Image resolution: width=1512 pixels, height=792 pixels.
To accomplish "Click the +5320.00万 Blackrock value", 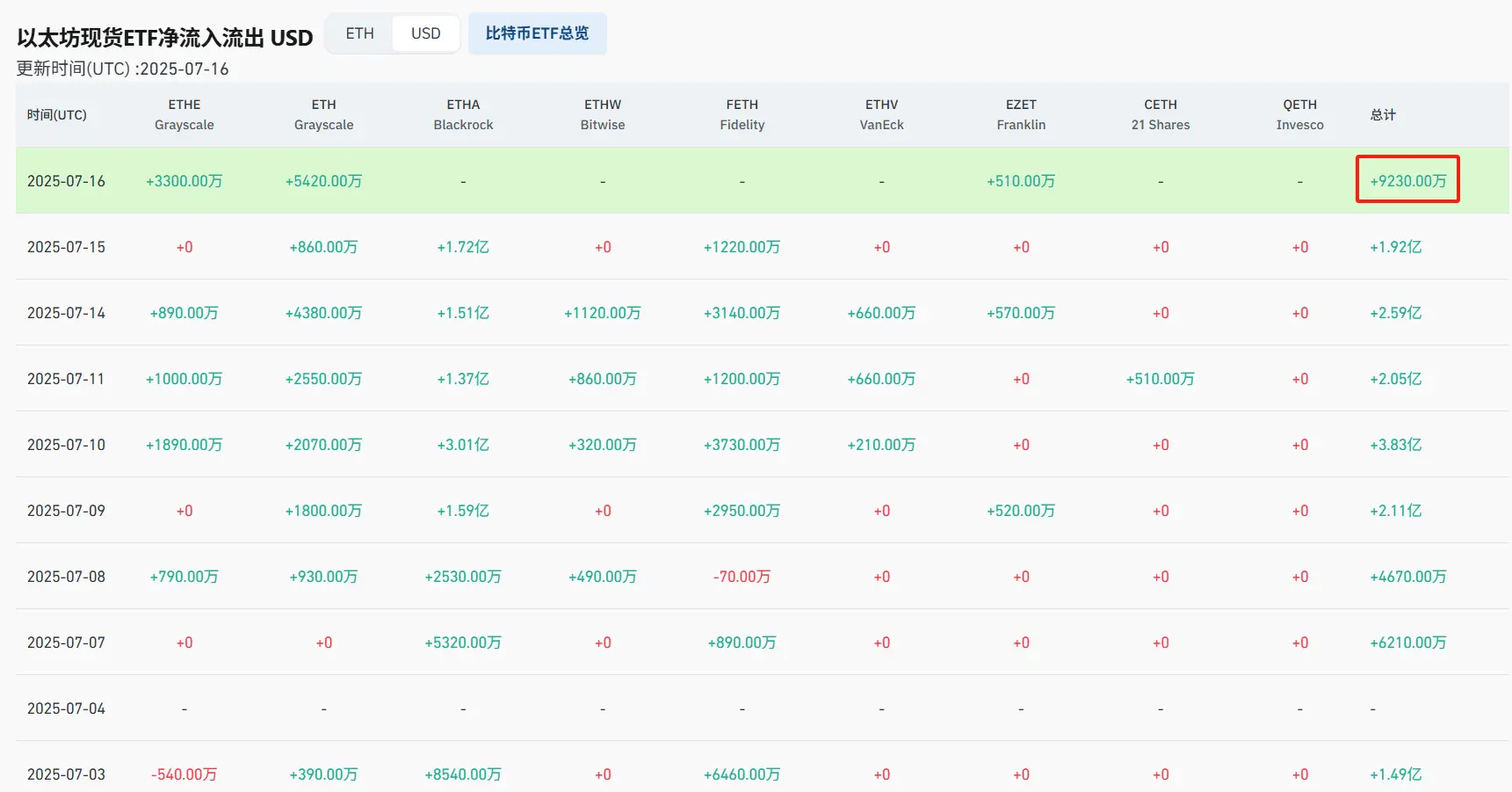I will pos(463,643).
